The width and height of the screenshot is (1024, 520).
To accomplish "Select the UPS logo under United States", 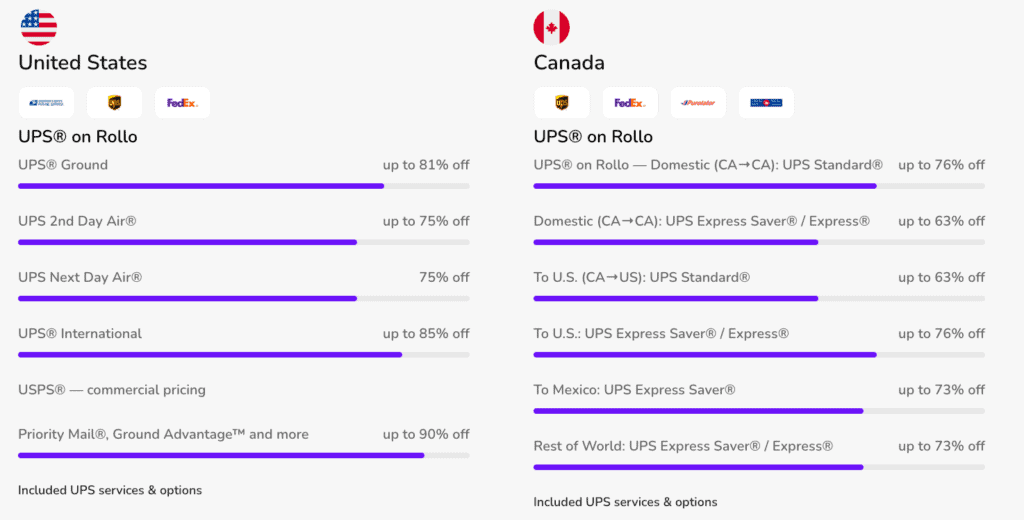I will coord(114,102).
